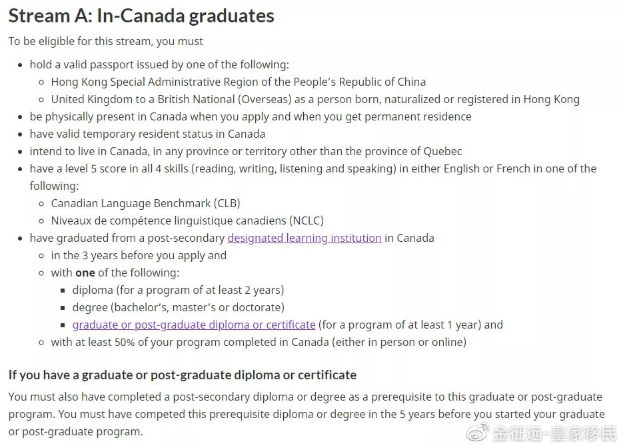Click the diploma program of 2 years item
622x446 pixels.
tap(178, 290)
